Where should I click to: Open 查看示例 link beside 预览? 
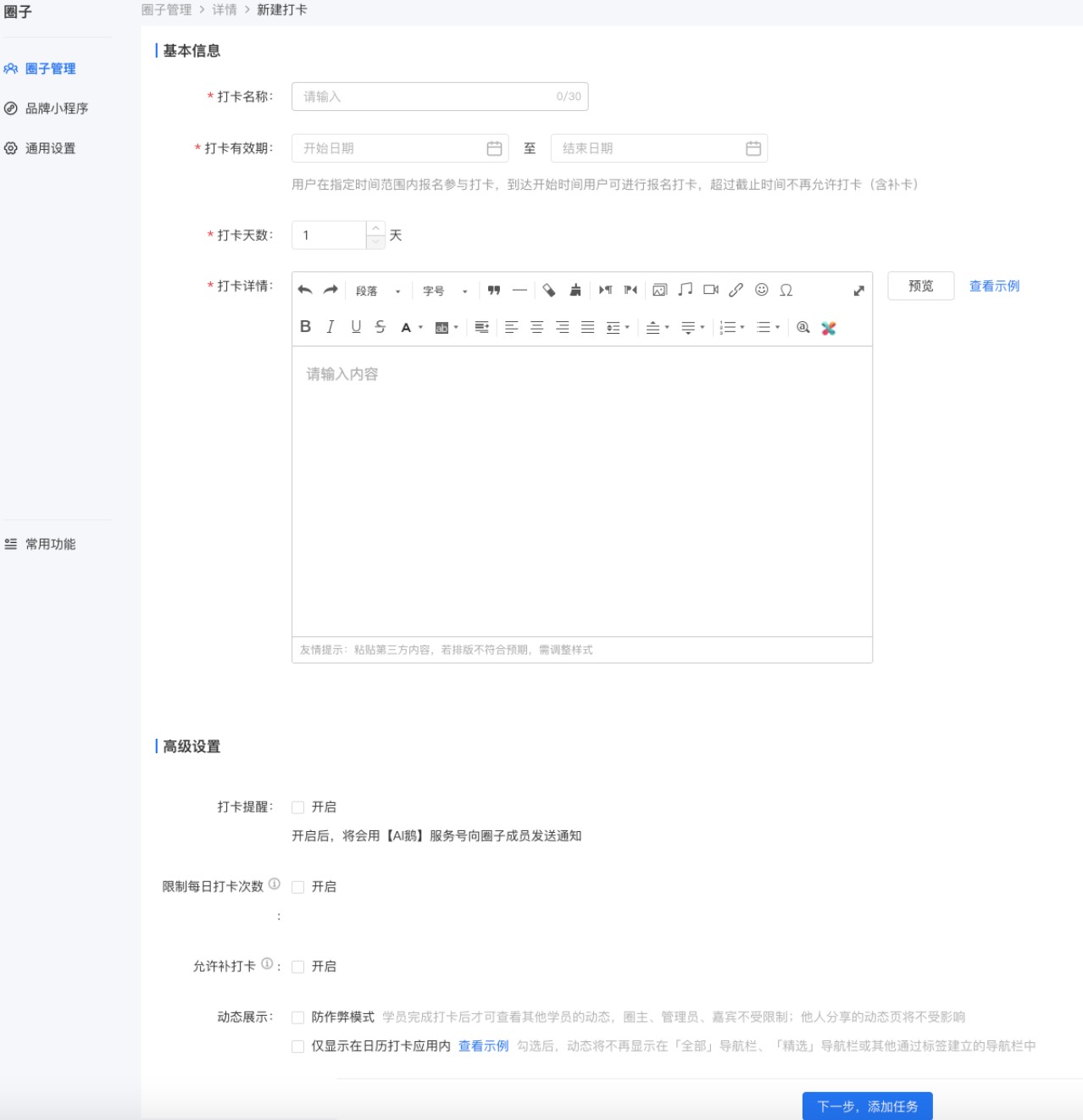994,286
